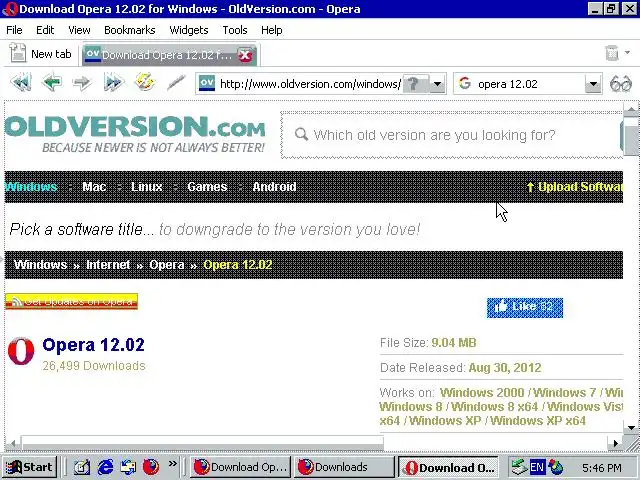Click the Show Desktop quick launch icon
This screenshot has height=480, width=640.
tap(82, 467)
